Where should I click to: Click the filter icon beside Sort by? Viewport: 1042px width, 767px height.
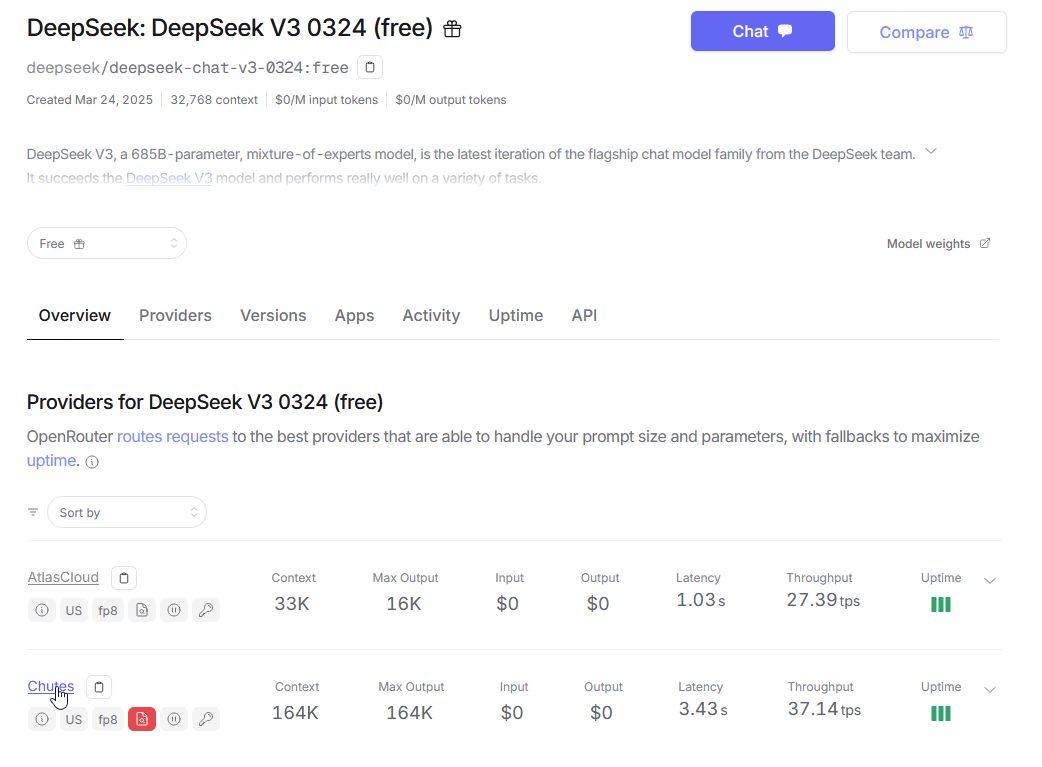(x=33, y=512)
